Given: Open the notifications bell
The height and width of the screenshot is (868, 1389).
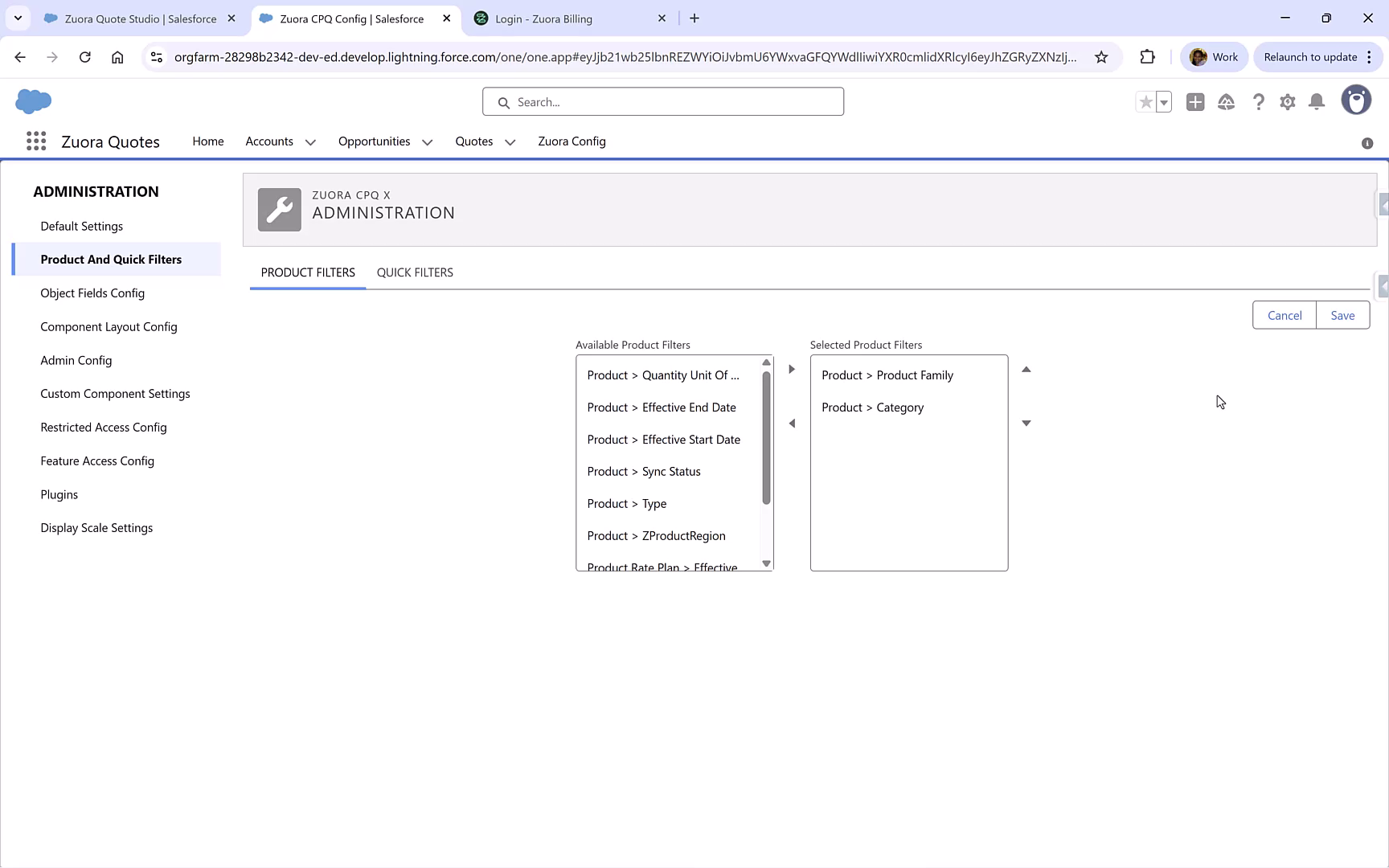Looking at the screenshot, I should tap(1316, 102).
